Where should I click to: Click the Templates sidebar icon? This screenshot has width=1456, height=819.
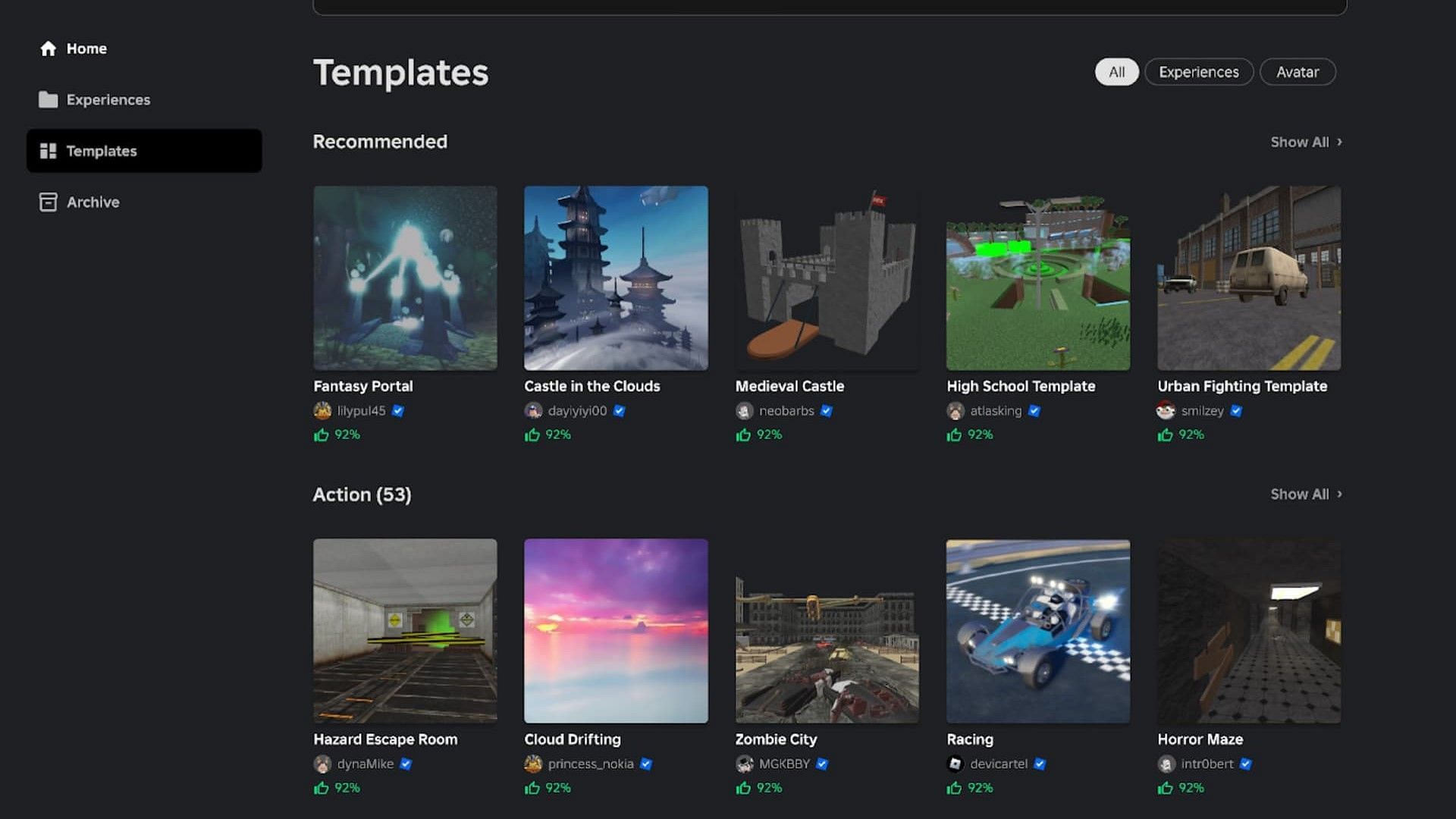pyautogui.click(x=47, y=150)
